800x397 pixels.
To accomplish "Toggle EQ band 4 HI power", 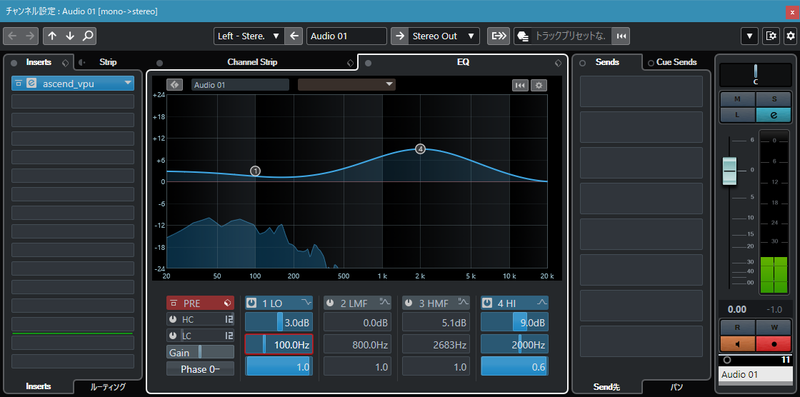I will click(487, 303).
